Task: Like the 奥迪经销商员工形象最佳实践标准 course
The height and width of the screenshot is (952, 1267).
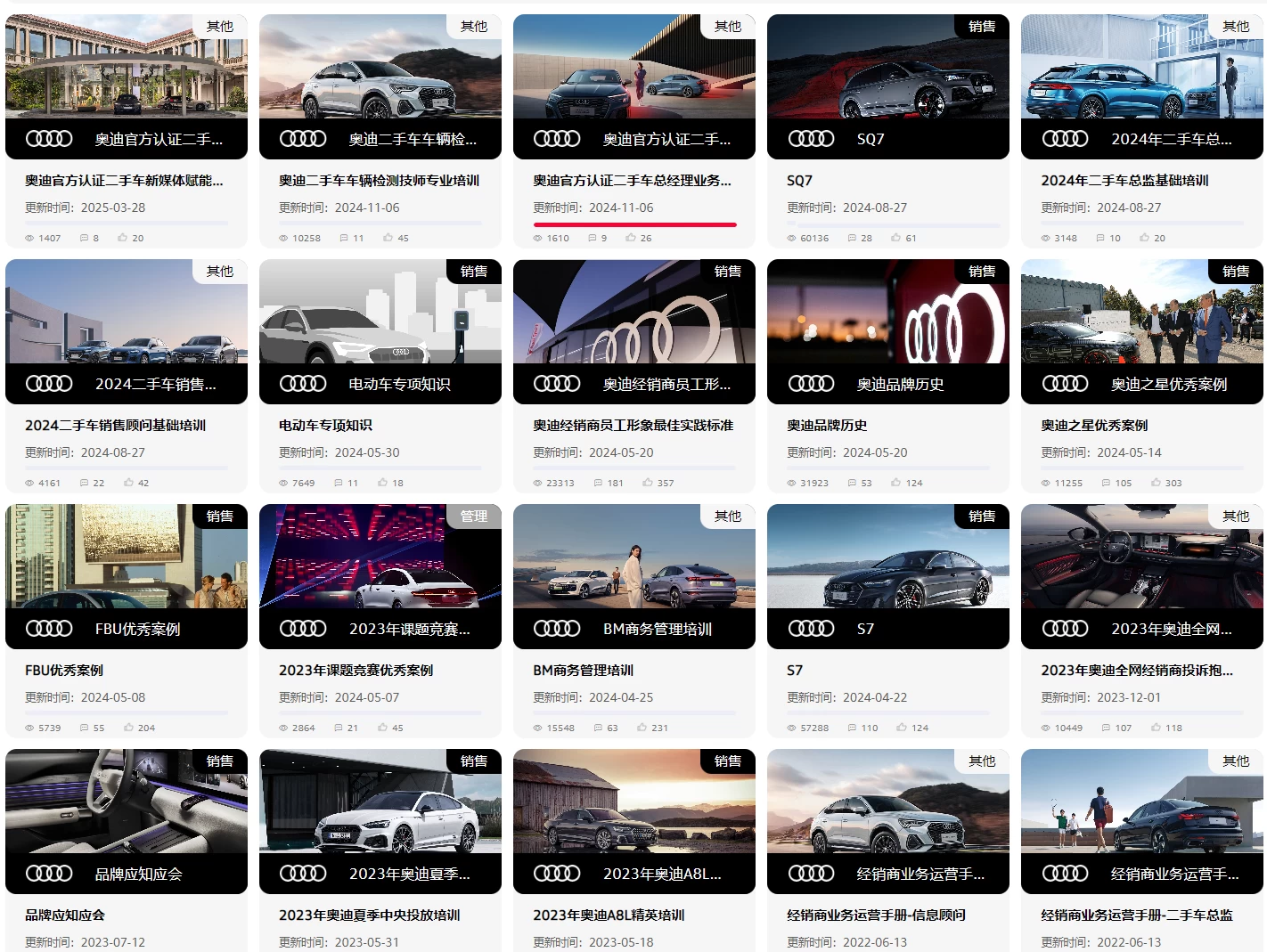Action: 647,483
